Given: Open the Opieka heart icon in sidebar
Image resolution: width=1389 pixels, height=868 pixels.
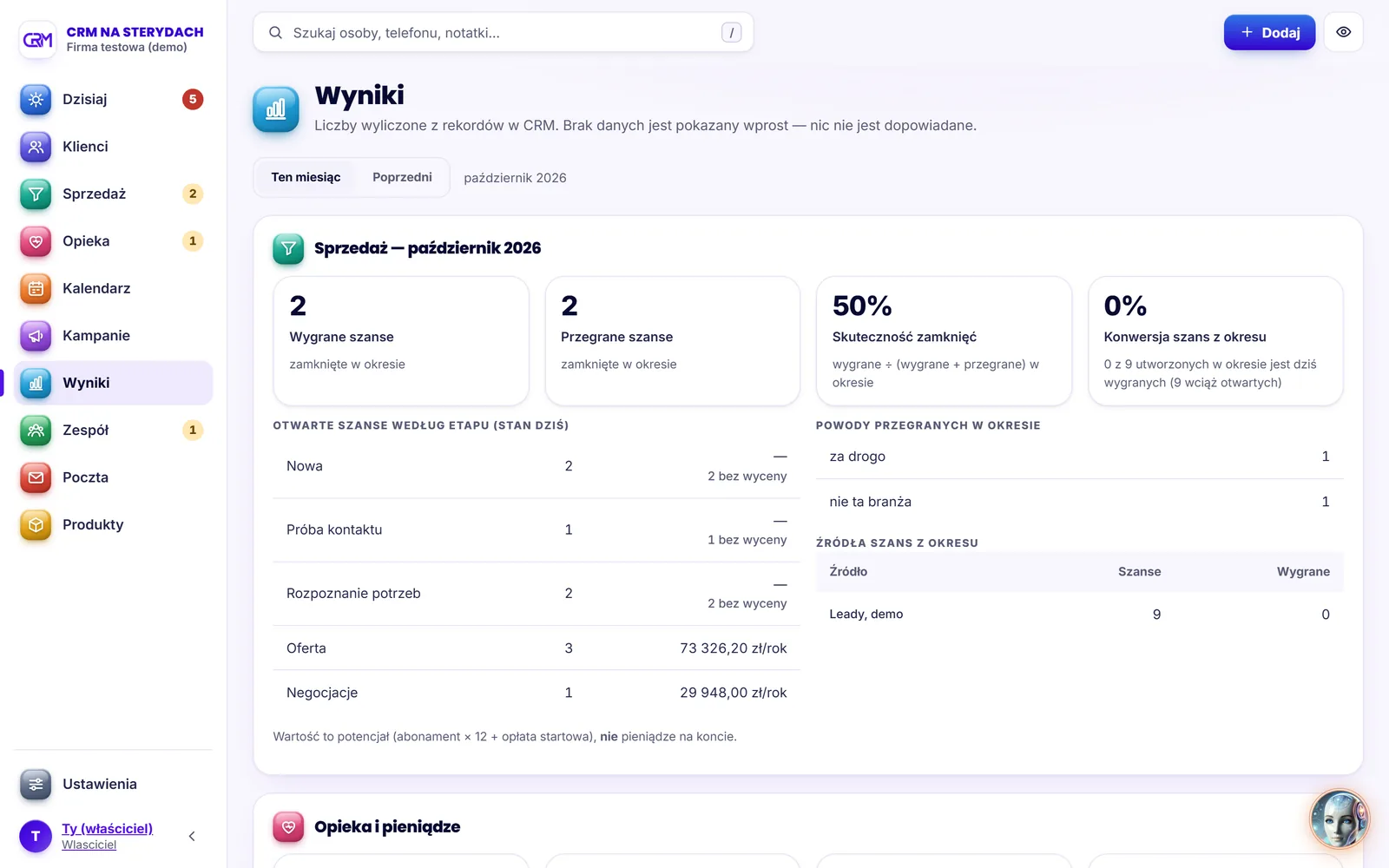Looking at the screenshot, I should (x=36, y=241).
